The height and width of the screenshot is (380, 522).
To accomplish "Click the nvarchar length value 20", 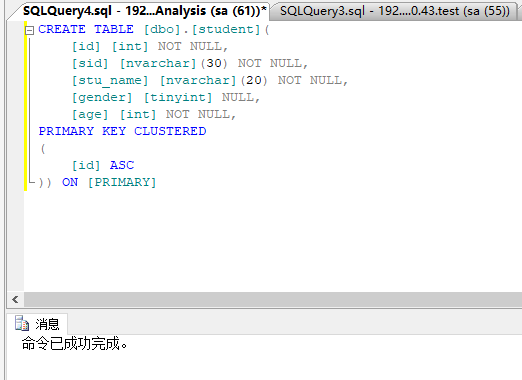I will (x=254, y=80).
